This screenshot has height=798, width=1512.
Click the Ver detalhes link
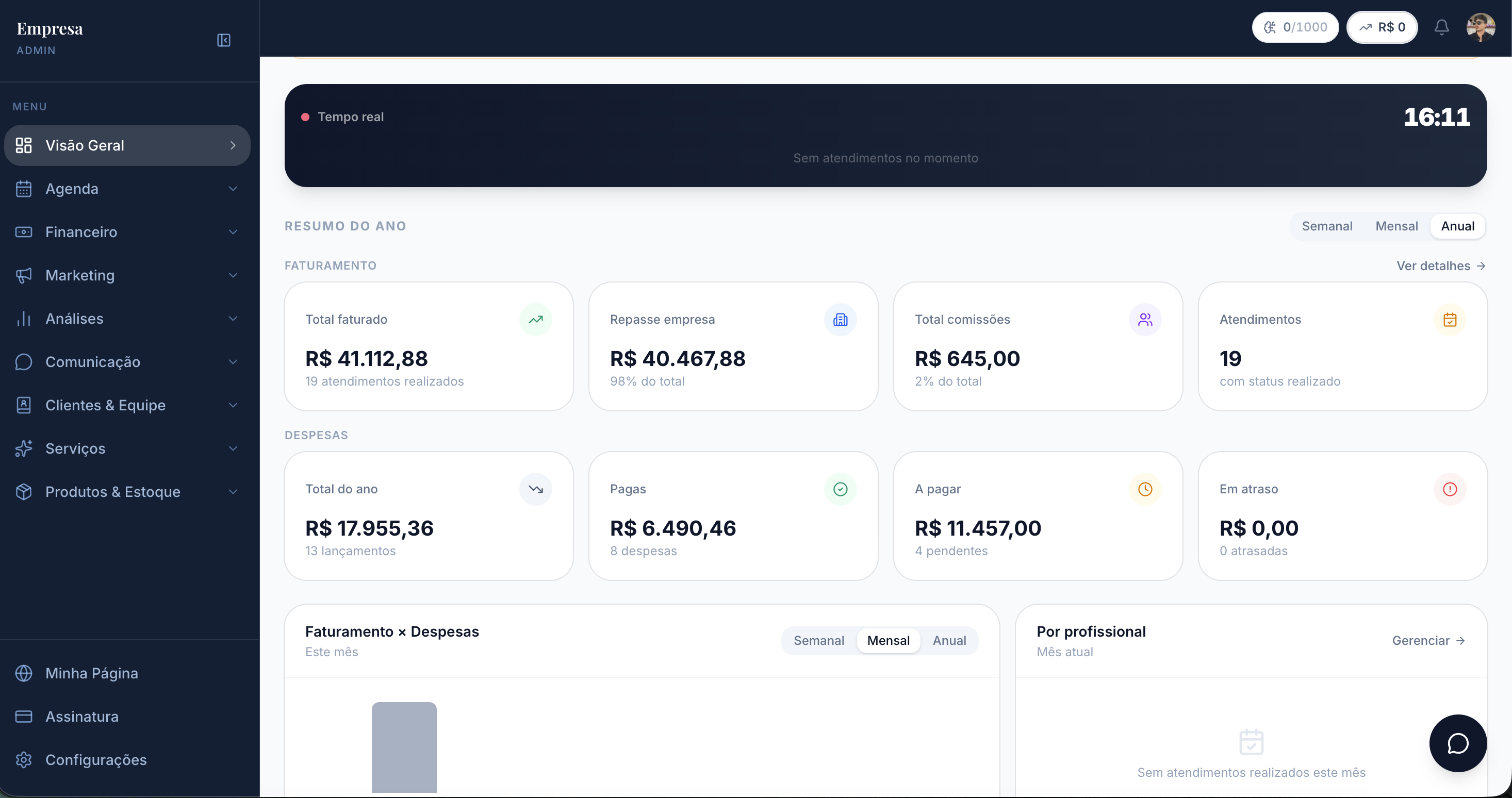coord(1441,266)
